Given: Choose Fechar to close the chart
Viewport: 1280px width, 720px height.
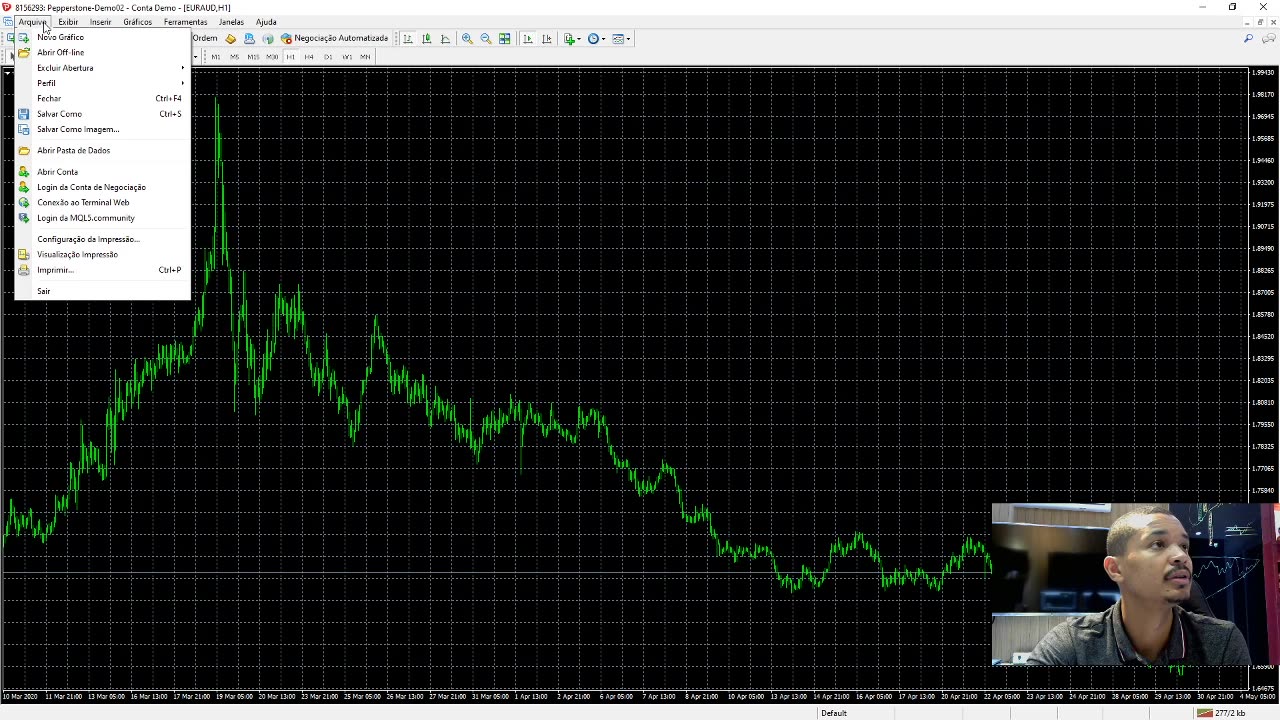Looking at the screenshot, I should coord(102,98).
